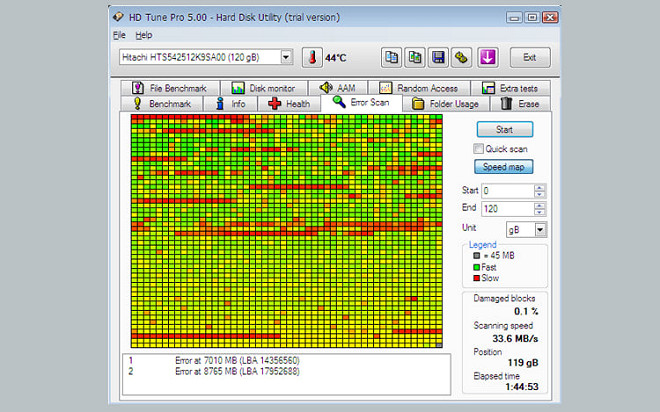Open the options wrench icon
The image size is (660, 412).
coord(461,57)
